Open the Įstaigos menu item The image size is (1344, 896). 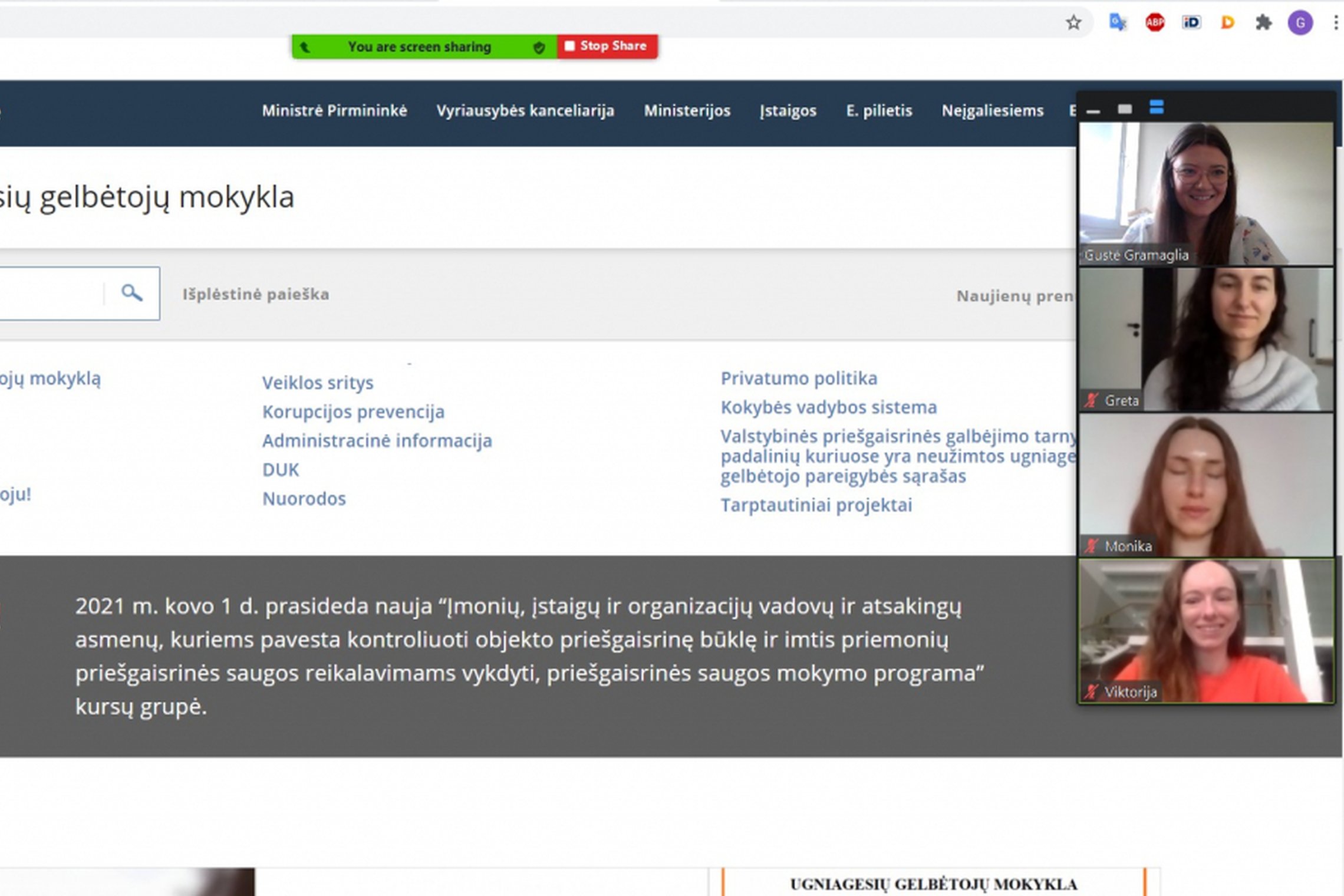788,111
